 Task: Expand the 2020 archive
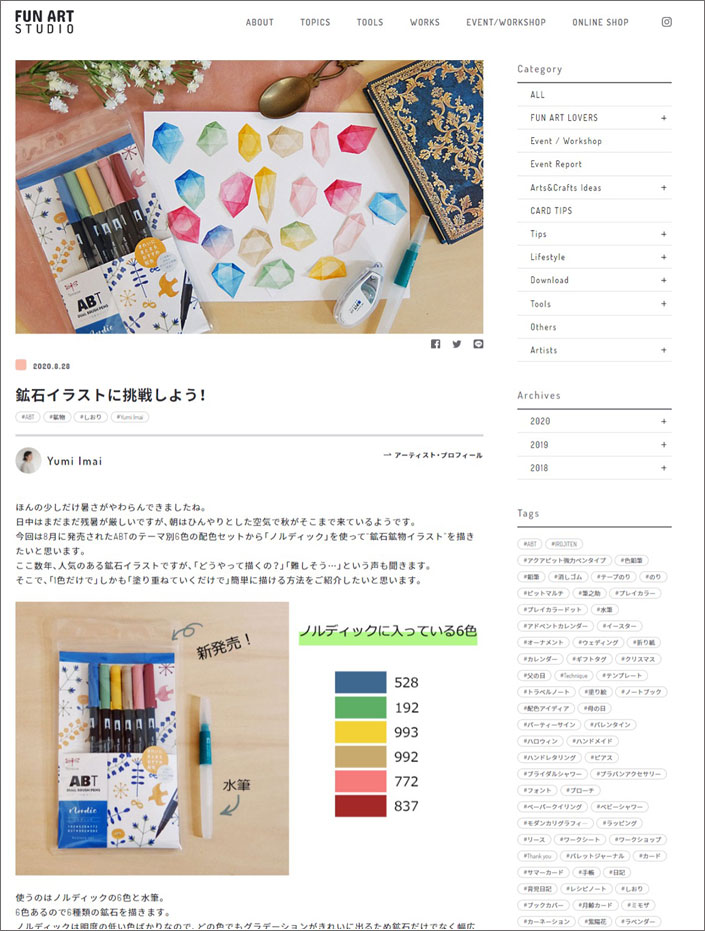tap(663, 421)
